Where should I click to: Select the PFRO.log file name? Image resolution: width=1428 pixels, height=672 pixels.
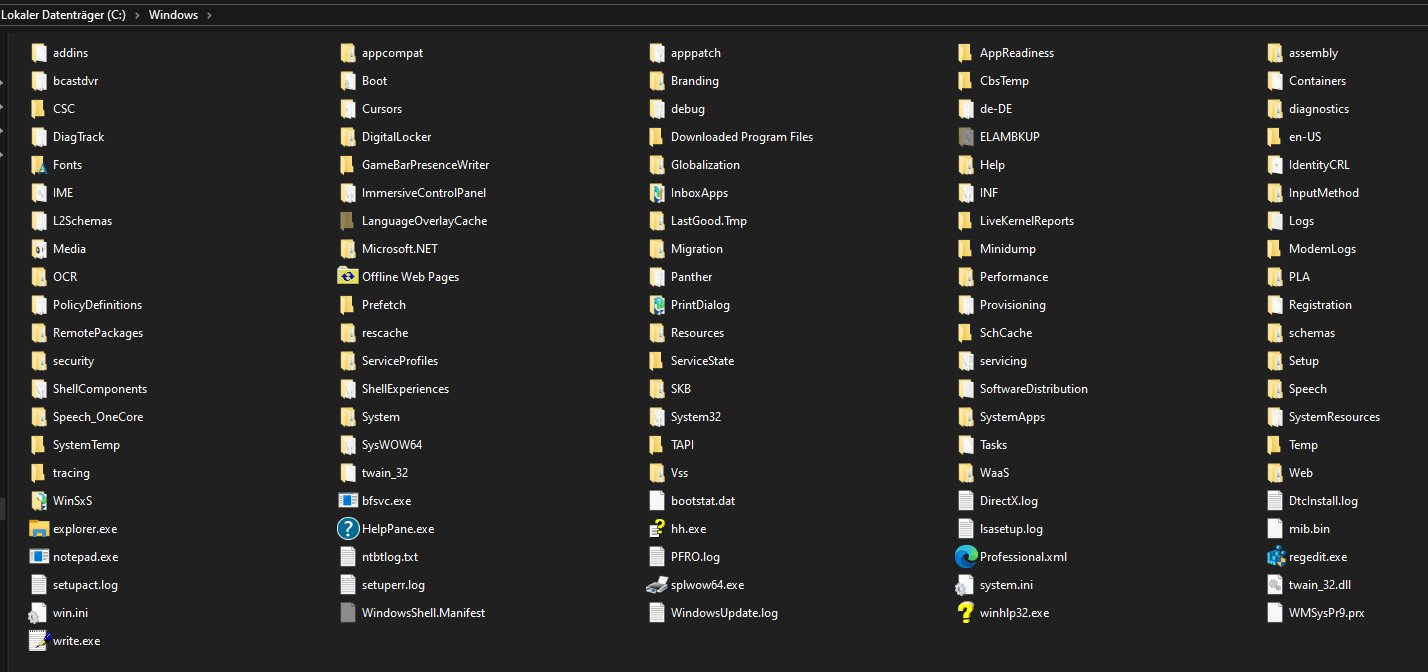[695, 557]
